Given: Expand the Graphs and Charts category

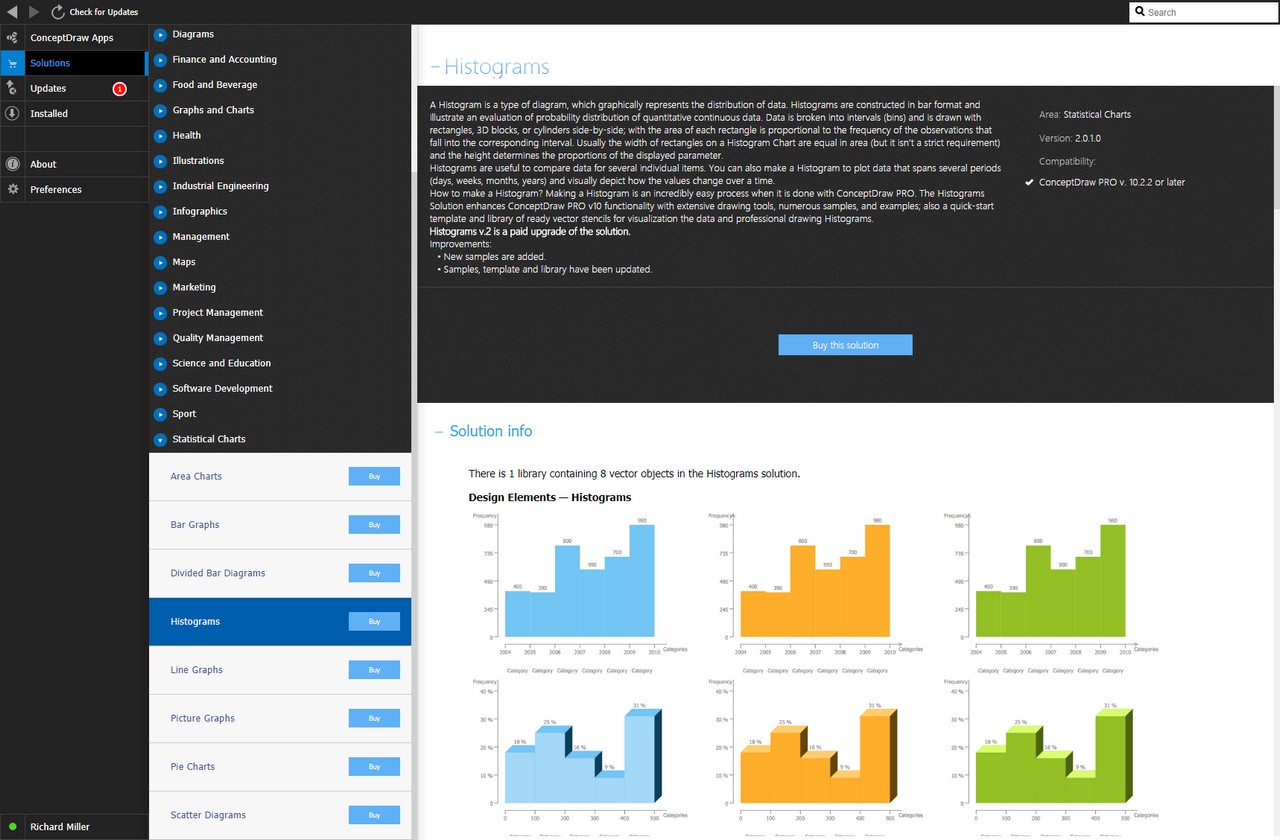Looking at the screenshot, I should click(160, 110).
